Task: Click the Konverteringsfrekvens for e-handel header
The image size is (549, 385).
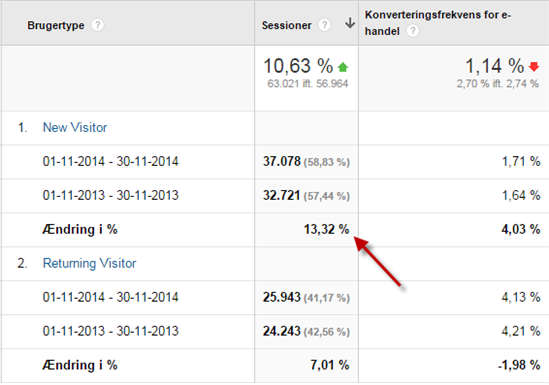Action: (x=438, y=23)
